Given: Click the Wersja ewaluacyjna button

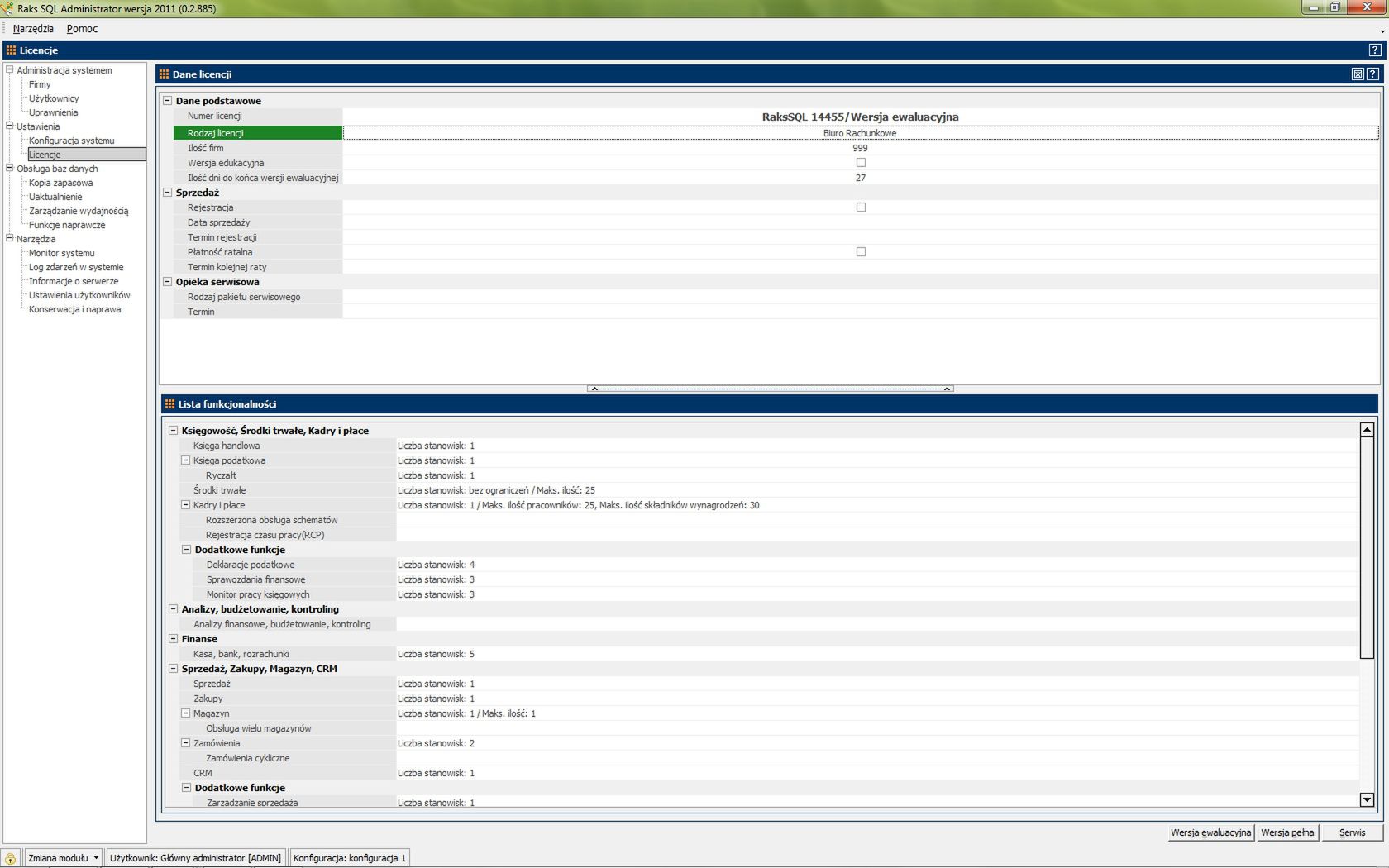Looking at the screenshot, I should (x=1210, y=832).
